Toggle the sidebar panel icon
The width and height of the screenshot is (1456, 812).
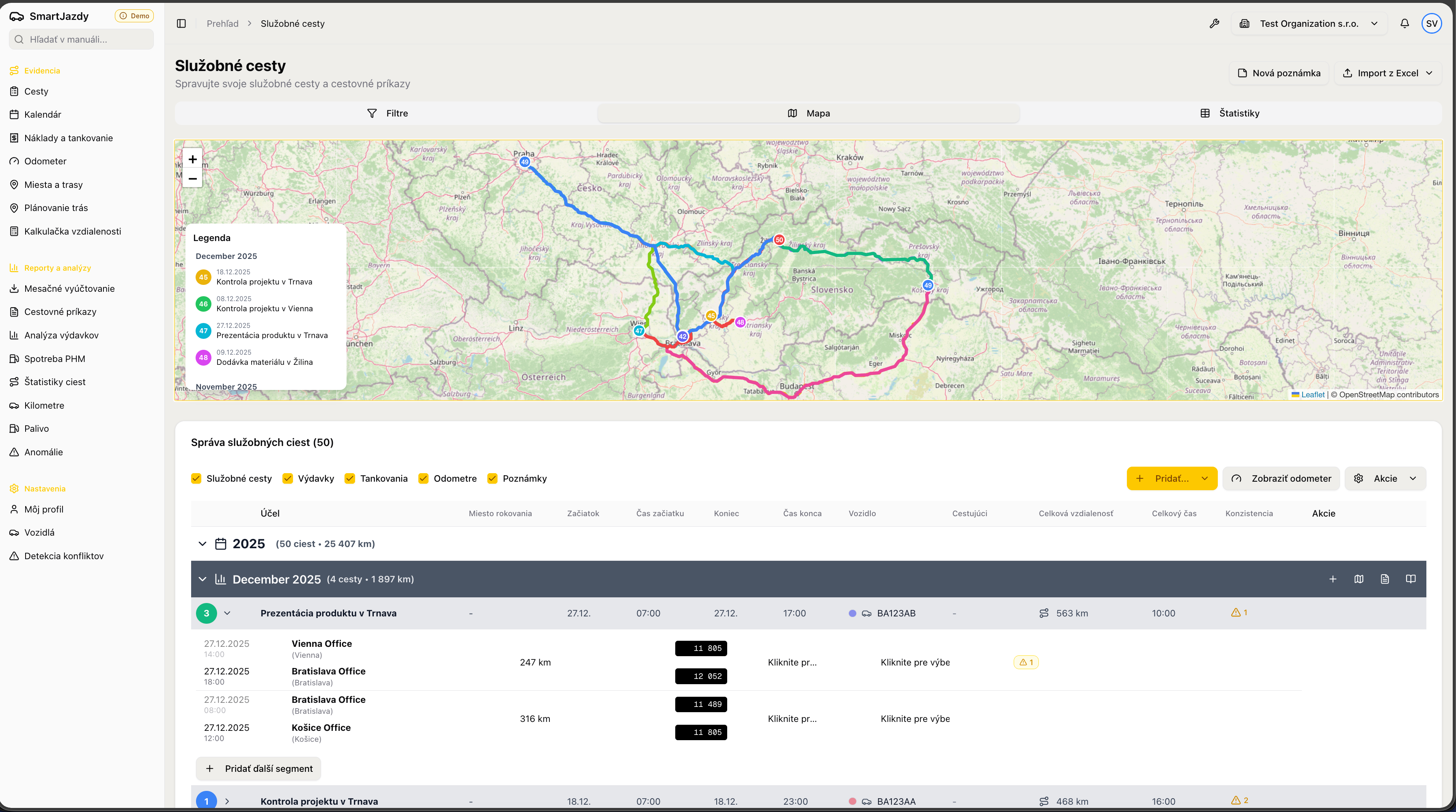(x=181, y=24)
